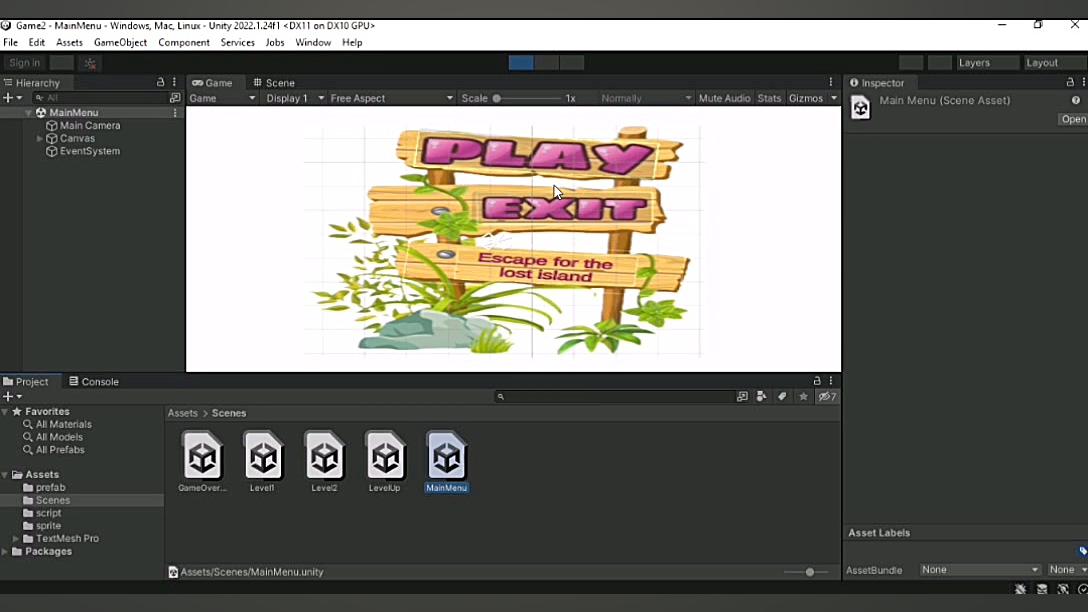Viewport: 1088px width, 612px height.
Task: Open the Game view mode dropdown
Action: pos(222,99)
